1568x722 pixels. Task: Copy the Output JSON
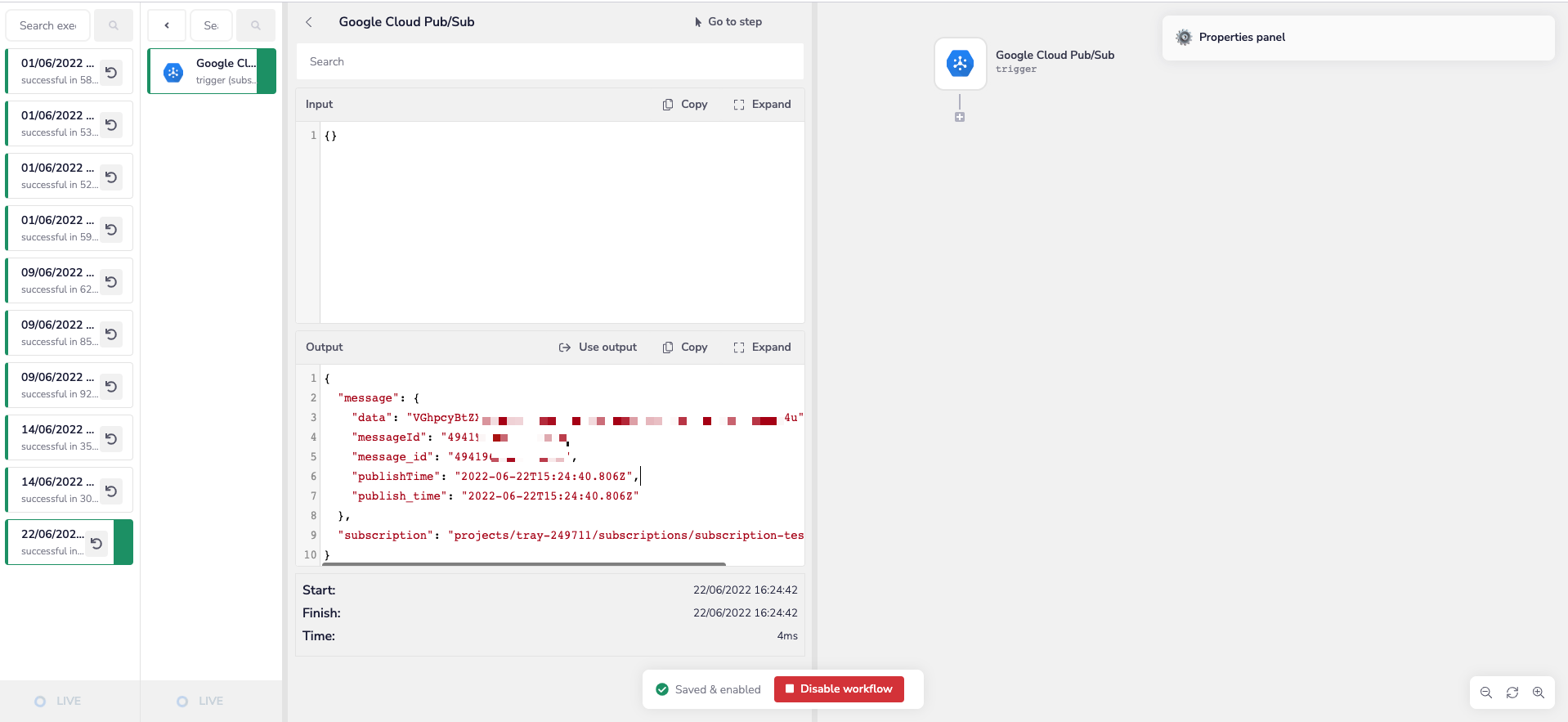pyautogui.click(x=685, y=348)
